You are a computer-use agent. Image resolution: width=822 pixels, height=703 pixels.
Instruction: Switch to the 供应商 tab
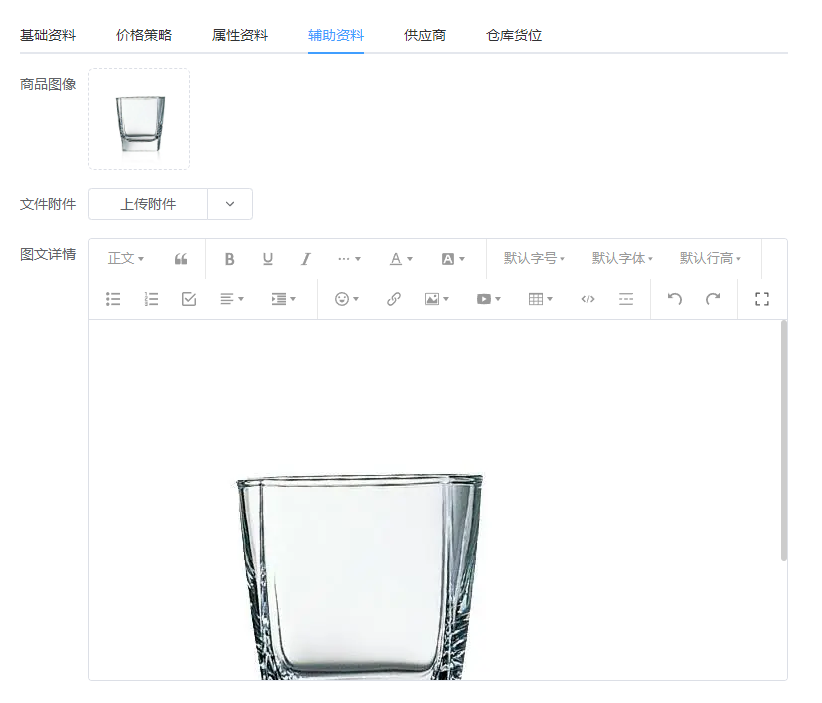point(425,35)
